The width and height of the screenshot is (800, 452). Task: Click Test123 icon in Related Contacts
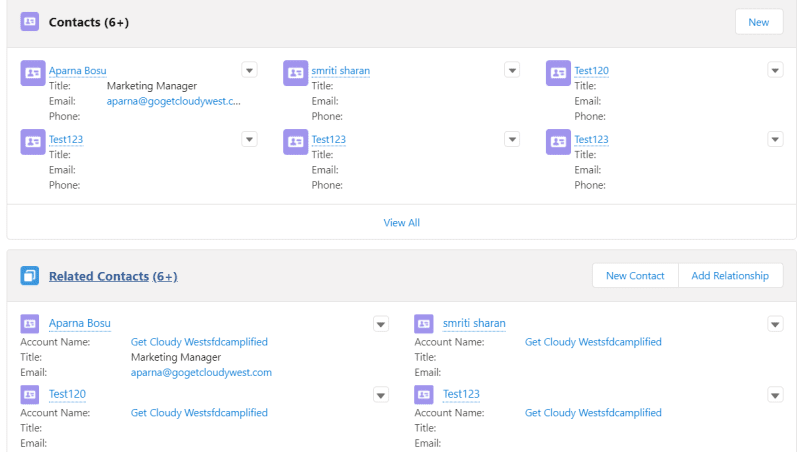point(423,394)
